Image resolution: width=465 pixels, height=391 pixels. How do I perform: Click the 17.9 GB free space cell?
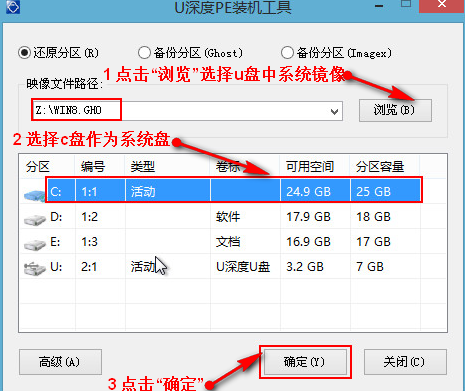308,217
